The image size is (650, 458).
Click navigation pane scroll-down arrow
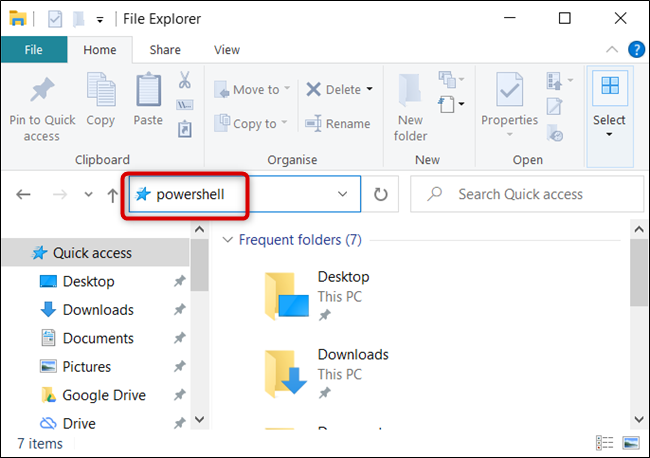(199, 419)
